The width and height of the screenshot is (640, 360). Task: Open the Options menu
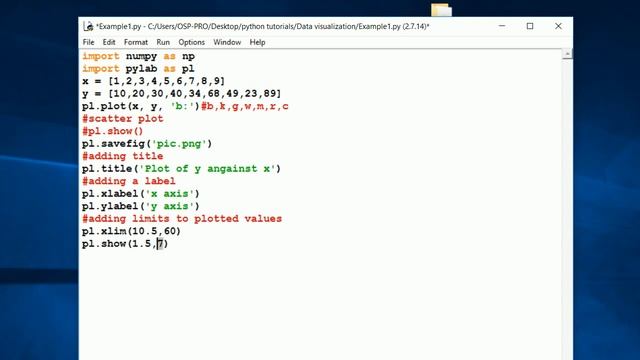click(191, 42)
